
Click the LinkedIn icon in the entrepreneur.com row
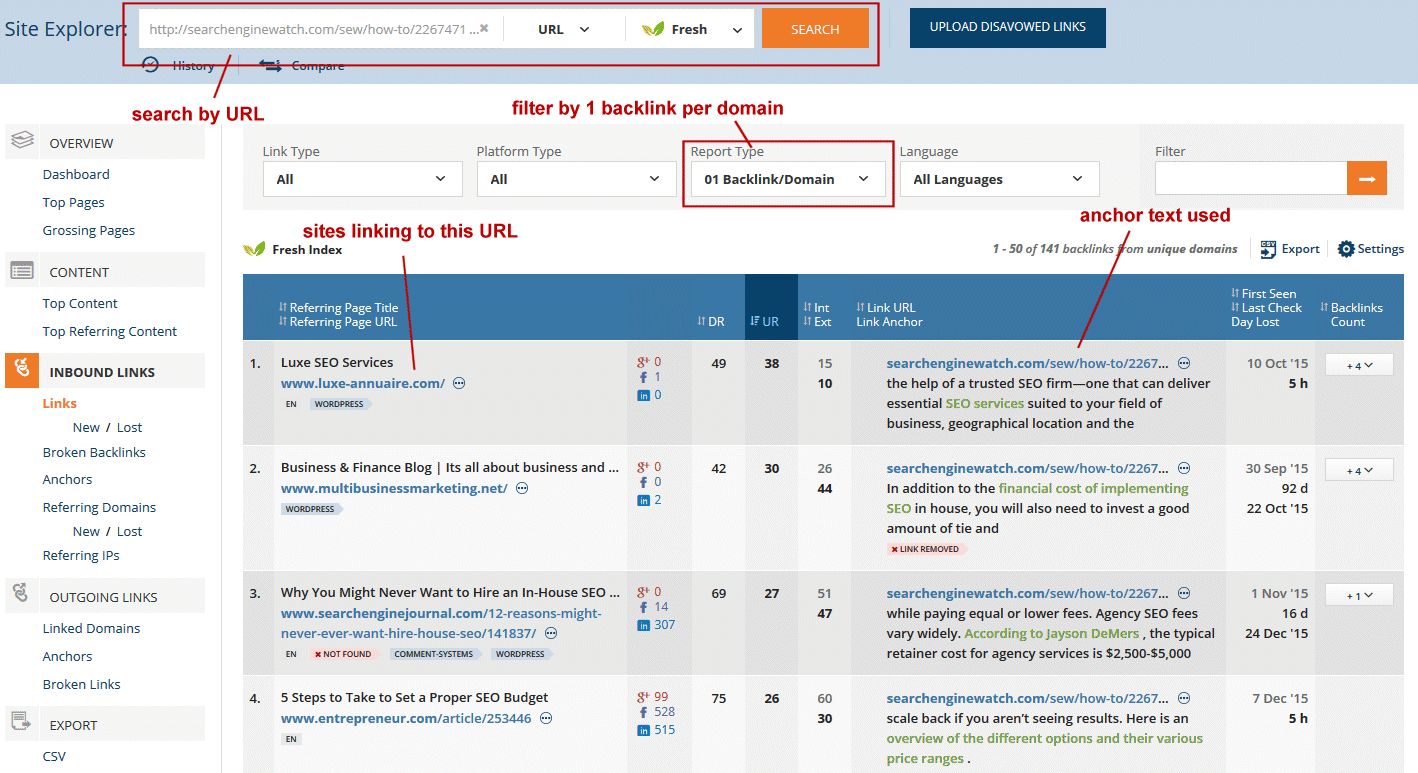click(x=643, y=730)
